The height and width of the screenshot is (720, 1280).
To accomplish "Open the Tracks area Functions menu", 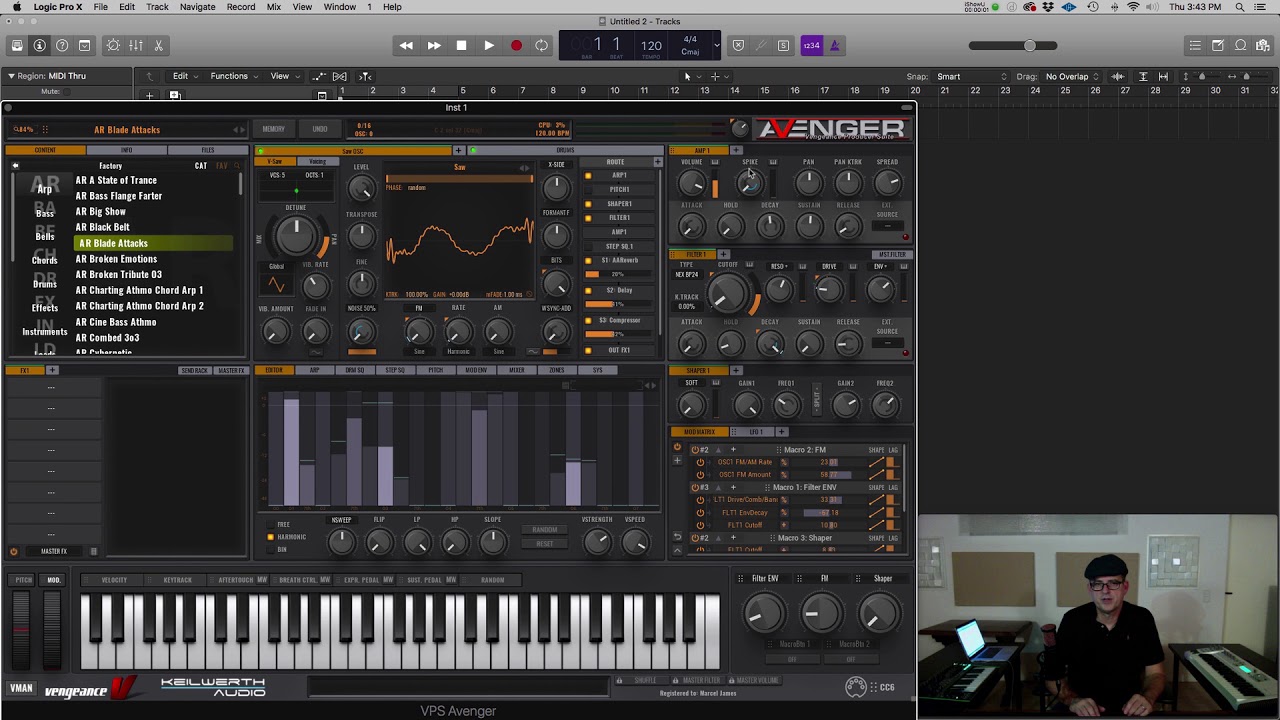I will click(233, 76).
